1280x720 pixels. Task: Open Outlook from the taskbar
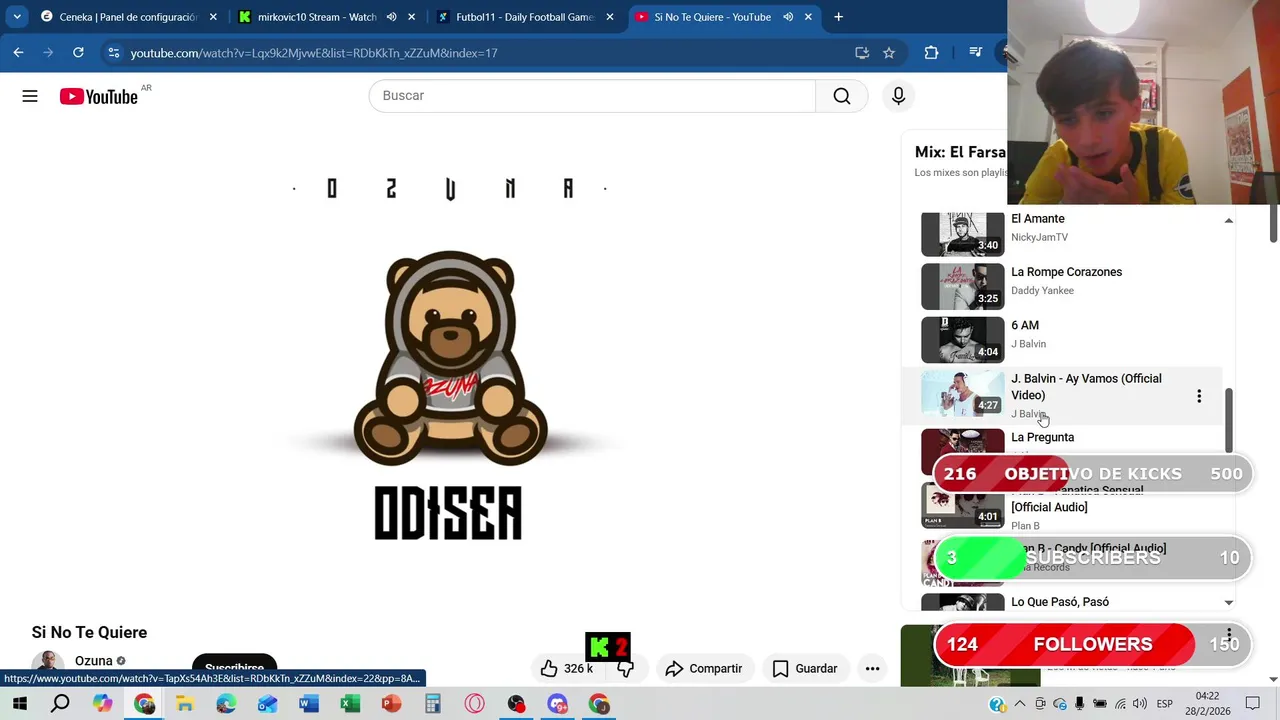point(267,704)
